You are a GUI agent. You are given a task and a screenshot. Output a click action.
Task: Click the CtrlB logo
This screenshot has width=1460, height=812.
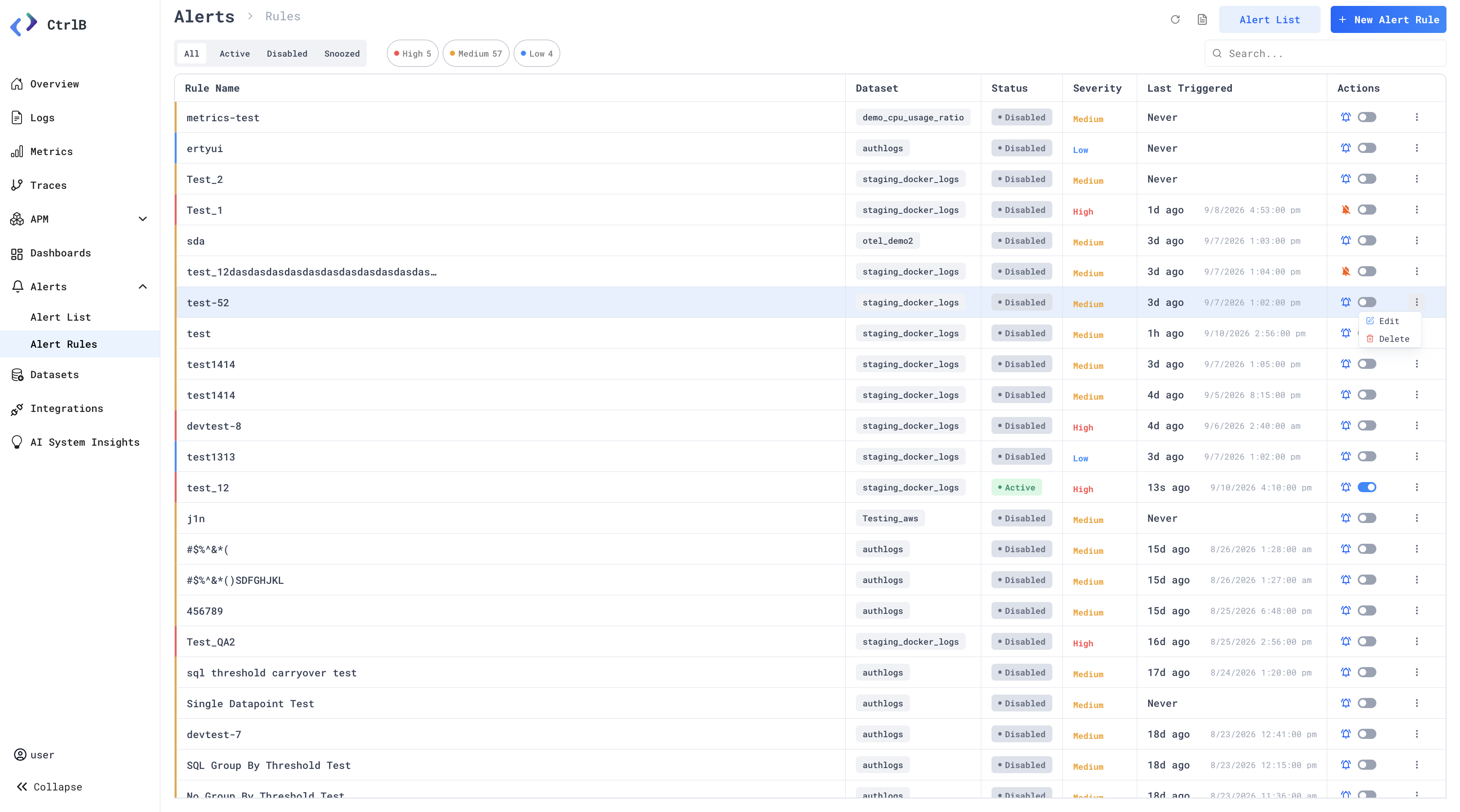click(x=48, y=25)
